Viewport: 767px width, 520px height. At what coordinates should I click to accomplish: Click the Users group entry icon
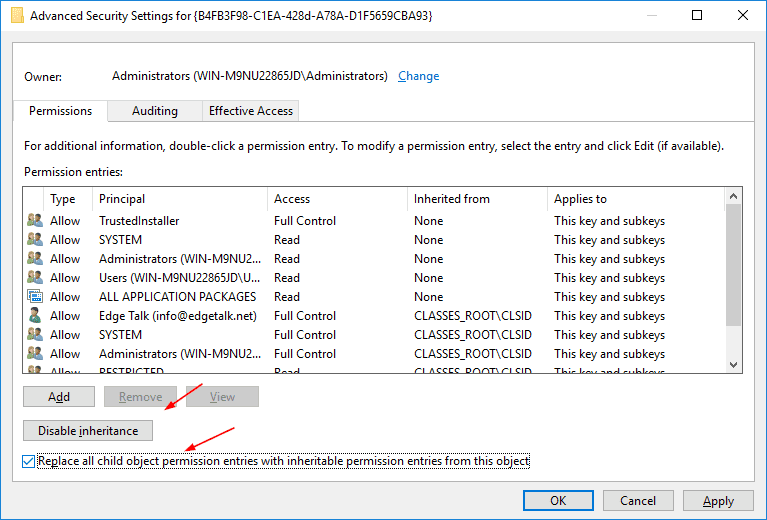click(x=35, y=277)
